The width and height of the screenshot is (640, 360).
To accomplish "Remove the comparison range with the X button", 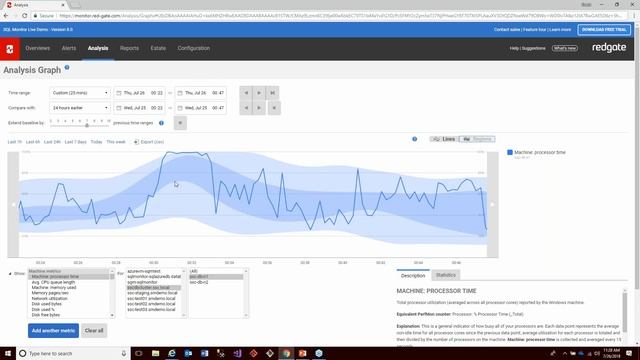I will tap(274, 108).
